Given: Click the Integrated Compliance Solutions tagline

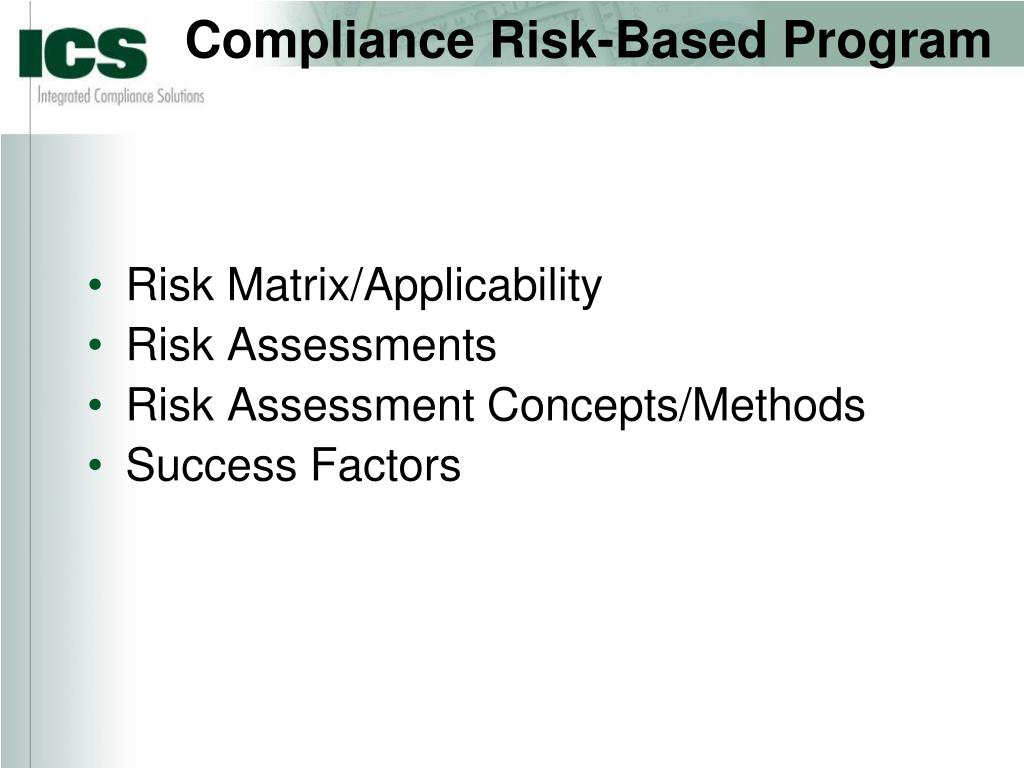Looking at the screenshot, I should [x=120, y=96].
